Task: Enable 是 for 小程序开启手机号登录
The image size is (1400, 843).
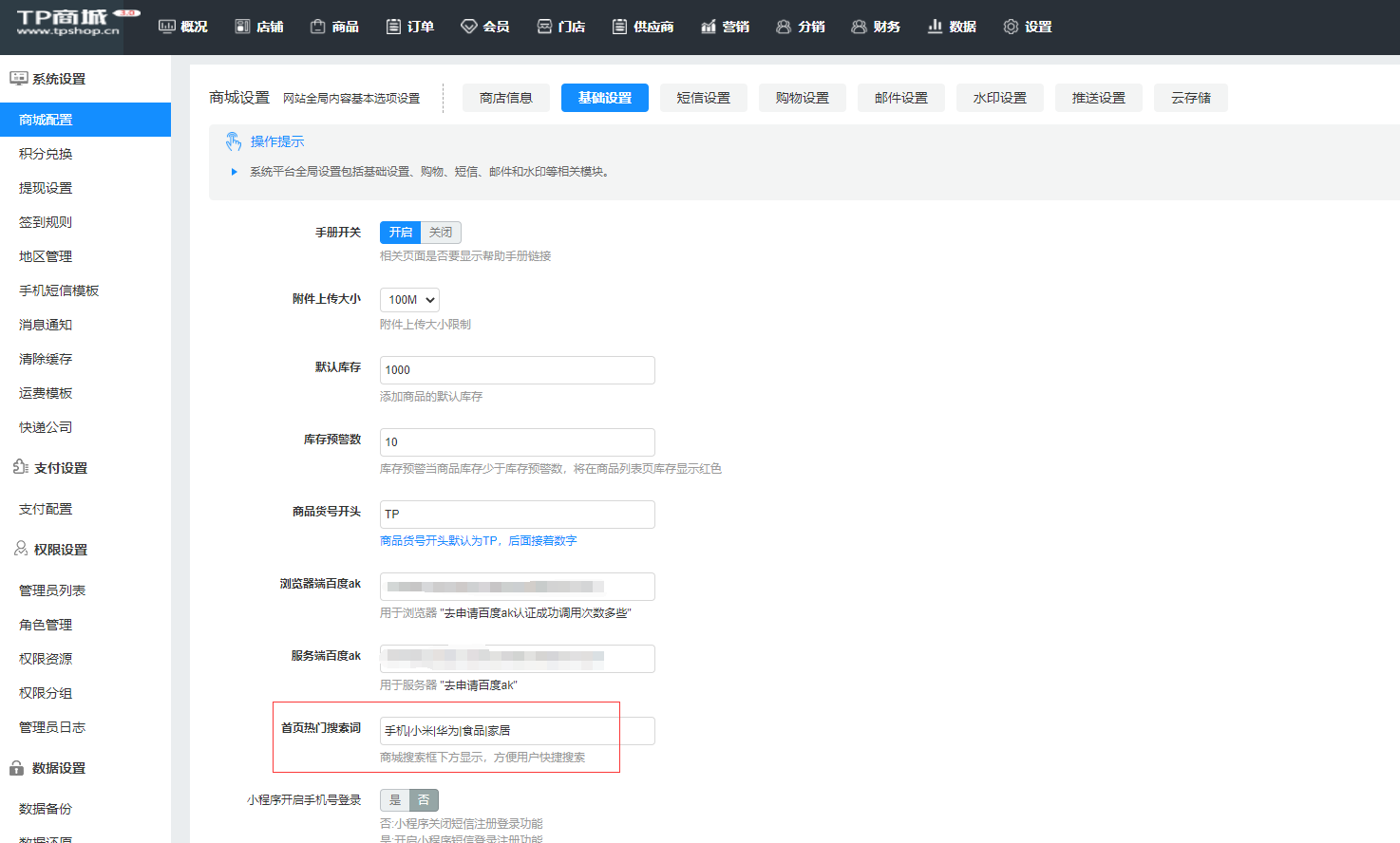Action: click(x=394, y=799)
